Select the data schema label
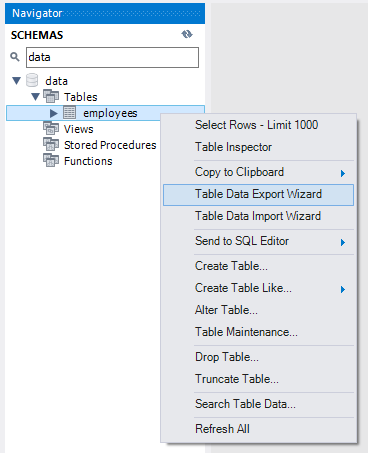This screenshot has height=453, width=368. click(57, 81)
